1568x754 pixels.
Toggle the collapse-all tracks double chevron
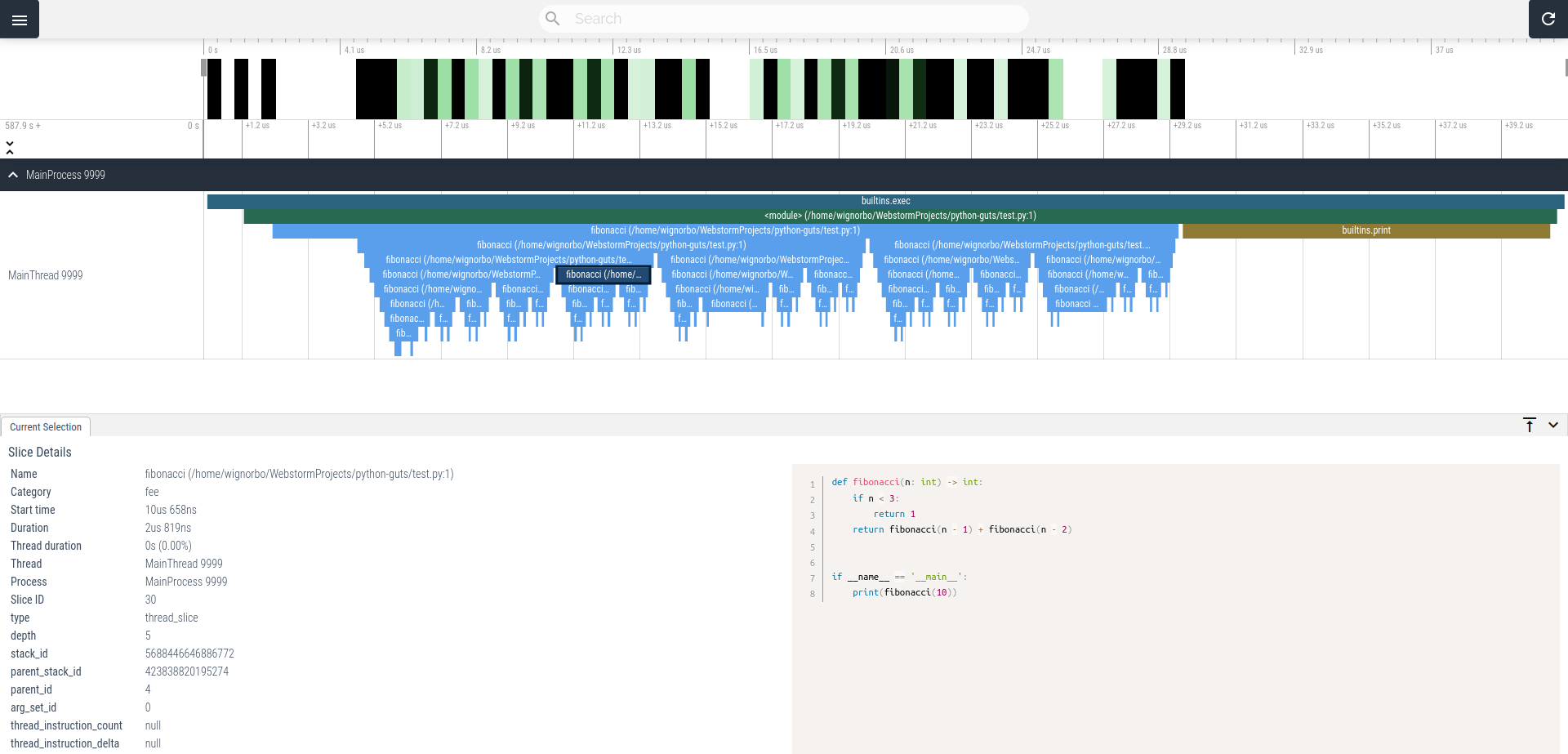[x=10, y=147]
